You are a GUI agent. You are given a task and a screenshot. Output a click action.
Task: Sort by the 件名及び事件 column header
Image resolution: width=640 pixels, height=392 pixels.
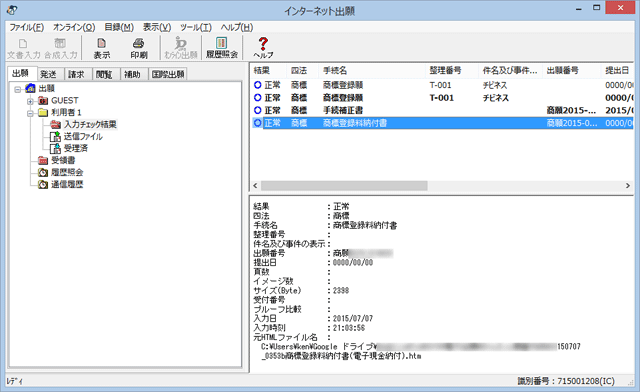510,71
